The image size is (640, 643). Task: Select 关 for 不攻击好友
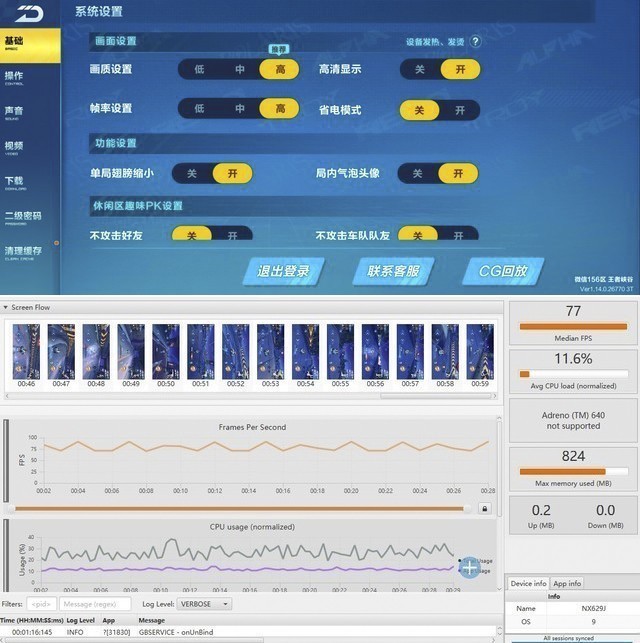point(191,234)
